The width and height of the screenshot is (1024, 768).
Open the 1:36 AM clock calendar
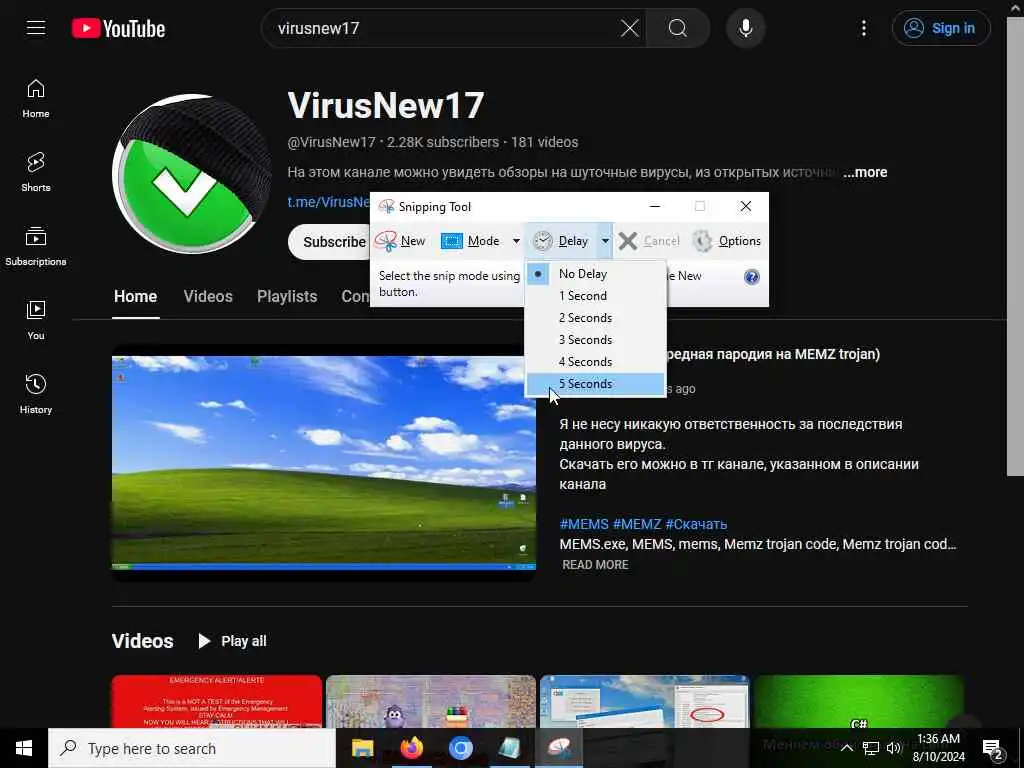tap(938, 748)
